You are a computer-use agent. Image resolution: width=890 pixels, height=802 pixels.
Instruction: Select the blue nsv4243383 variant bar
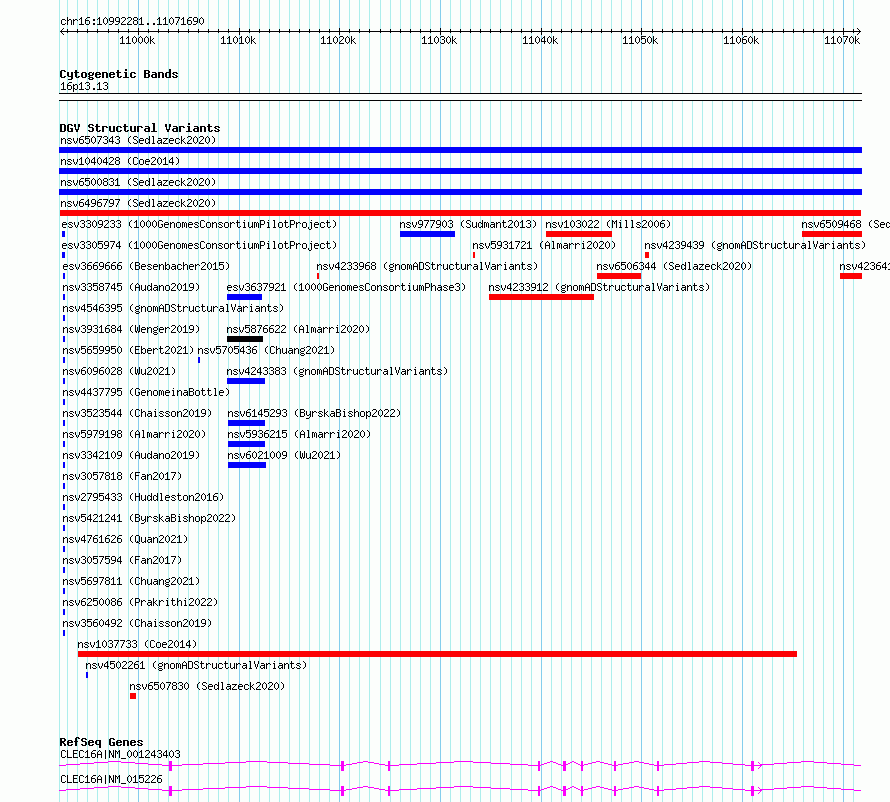click(x=246, y=381)
